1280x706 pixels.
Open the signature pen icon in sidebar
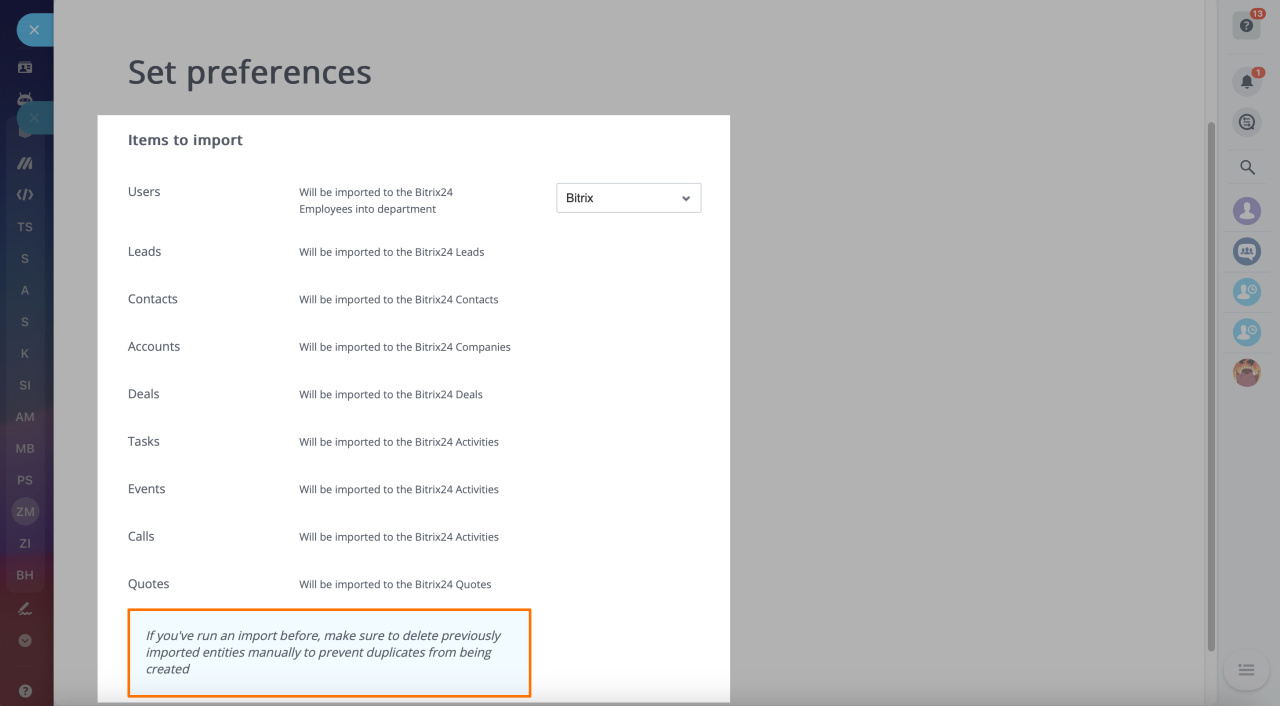pyautogui.click(x=25, y=608)
